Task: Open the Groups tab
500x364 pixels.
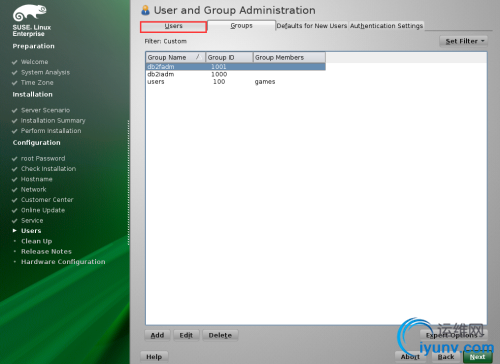Action: pyautogui.click(x=241, y=26)
